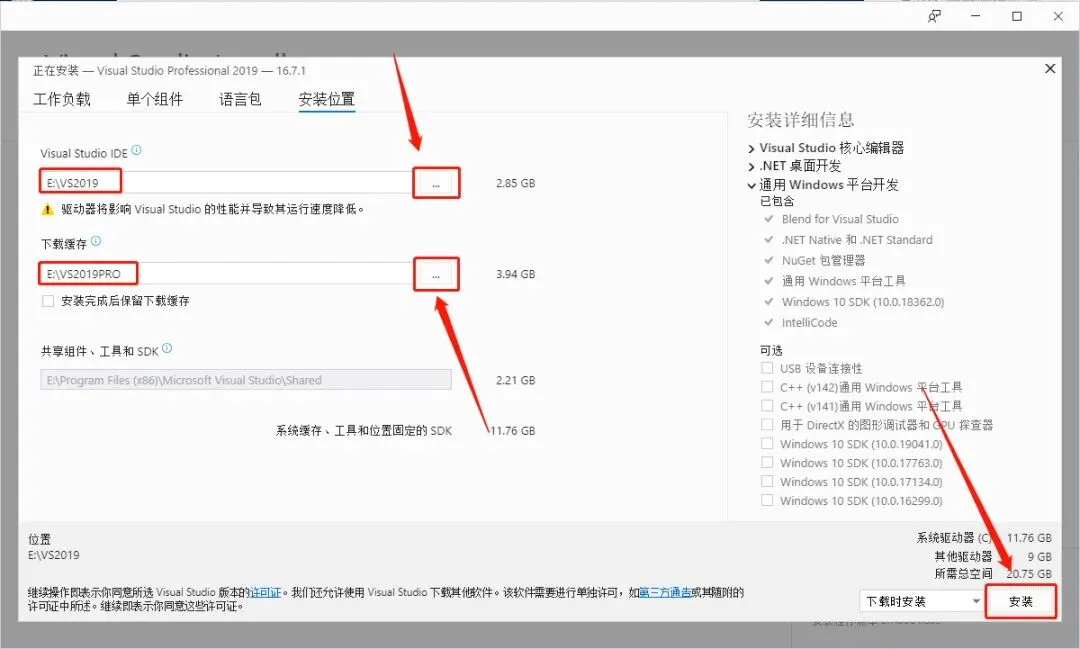
Task: Check Windows 10 SDK (10.0.19041.0)
Action: point(767,444)
